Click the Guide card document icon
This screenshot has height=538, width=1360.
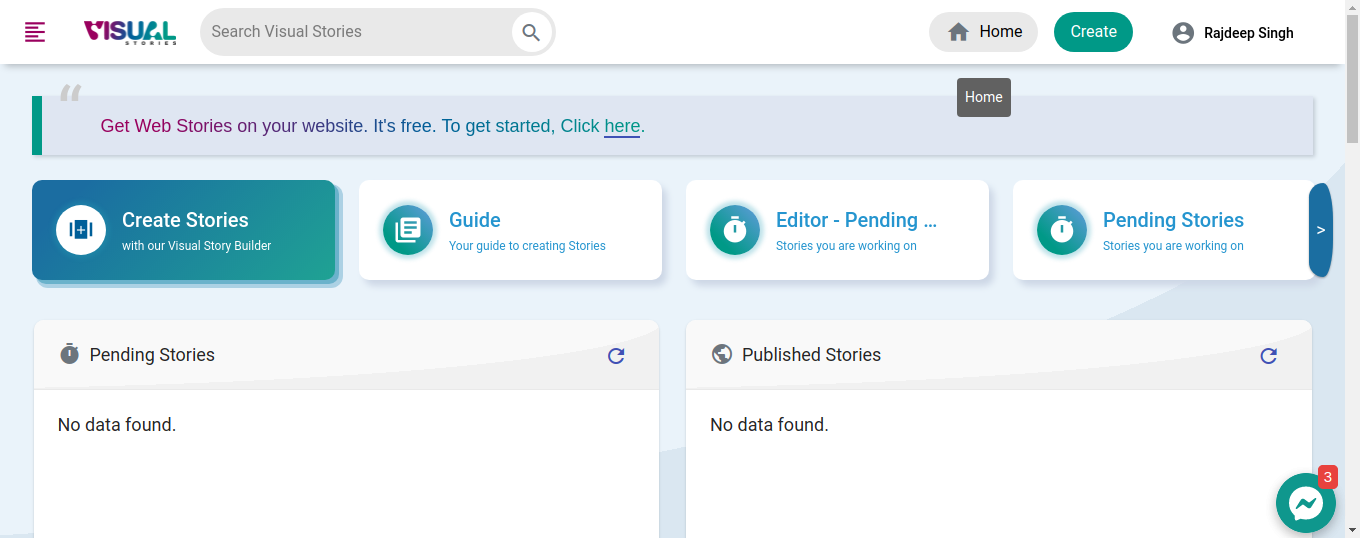408,230
